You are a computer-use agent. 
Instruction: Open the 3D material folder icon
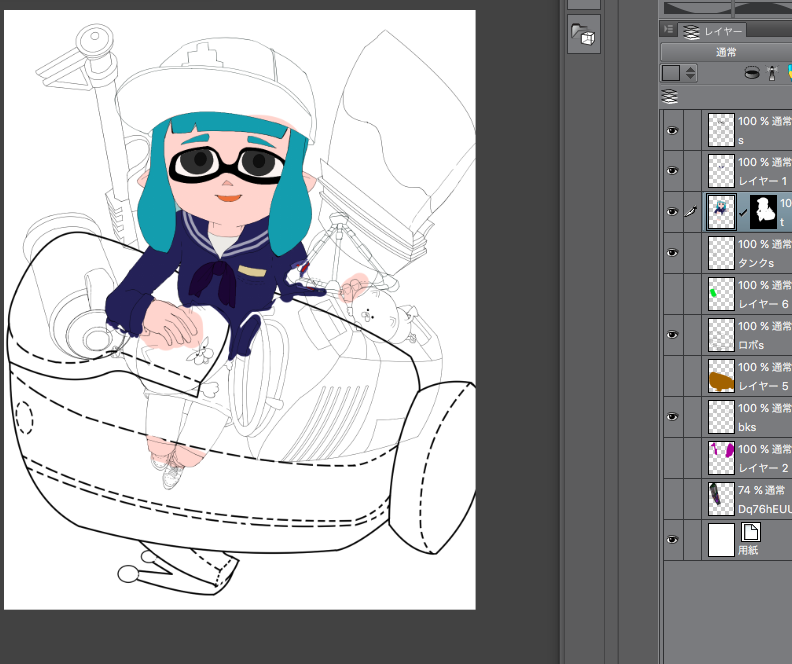pos(583,36)
